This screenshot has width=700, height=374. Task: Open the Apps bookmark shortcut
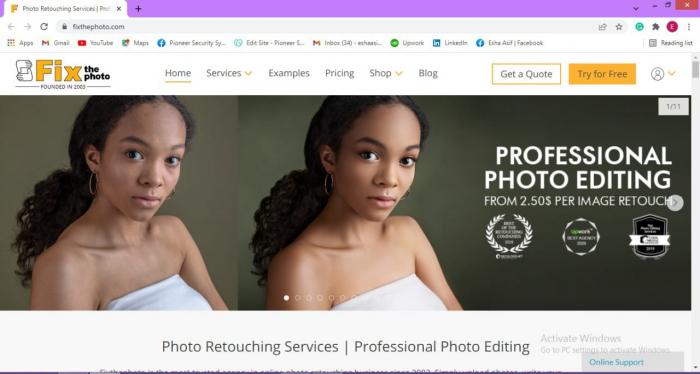(x=21, y=43)
